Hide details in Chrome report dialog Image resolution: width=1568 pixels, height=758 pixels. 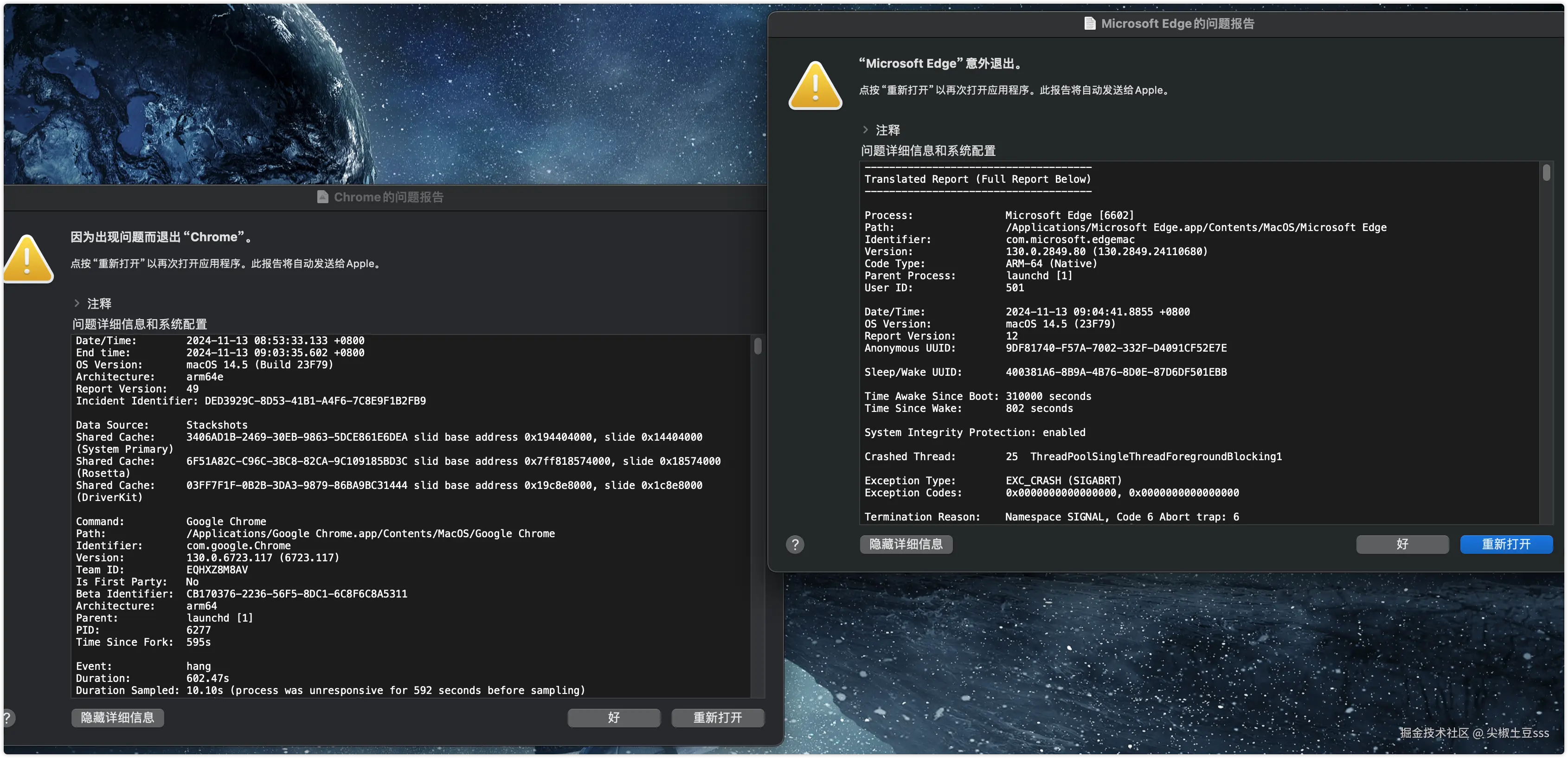pyautogui.click(x=117, y=718)
